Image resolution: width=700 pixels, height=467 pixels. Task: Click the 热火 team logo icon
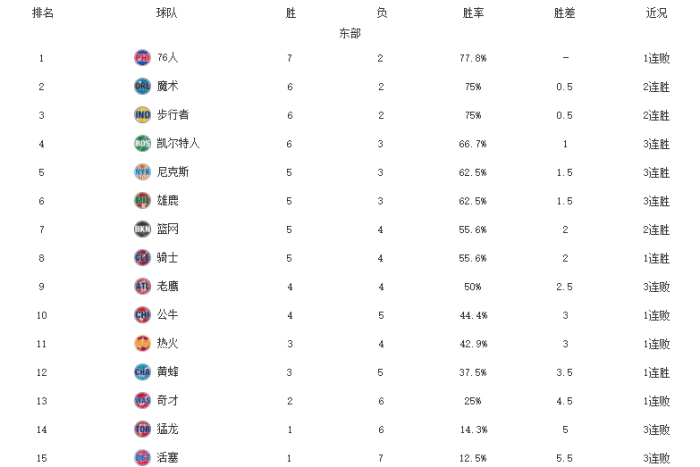[x=142, y=343]
